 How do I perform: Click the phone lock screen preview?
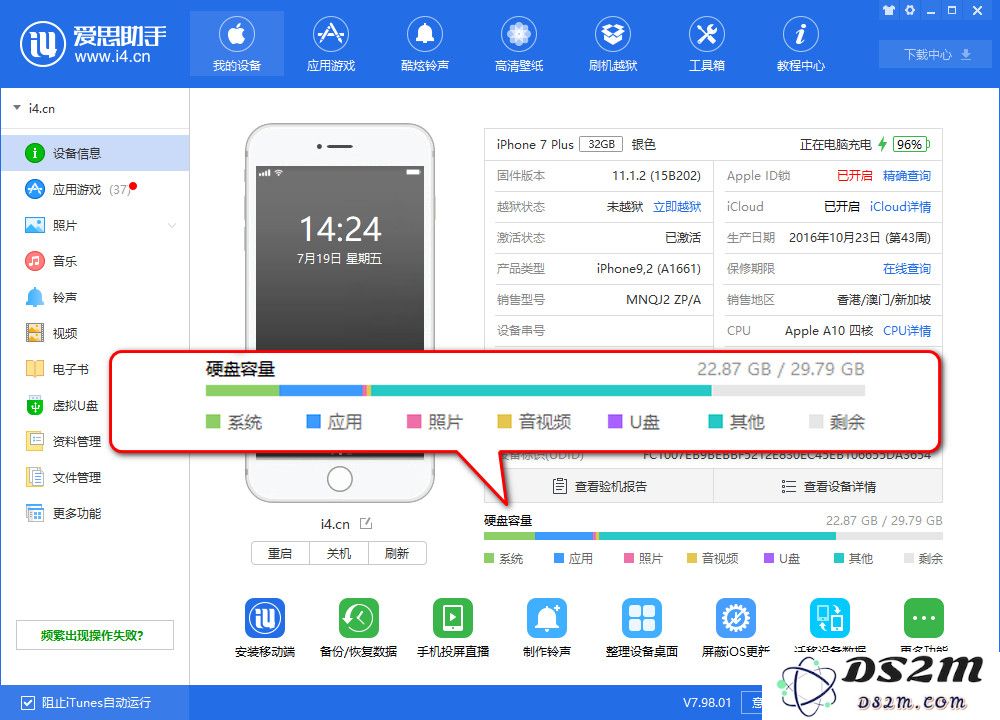[x=340, y=258]
